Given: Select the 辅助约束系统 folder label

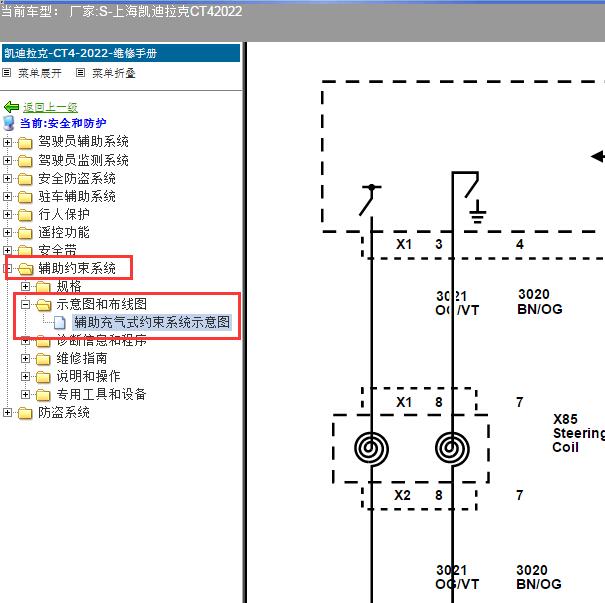Looking at the screenshot, I should pos(77,268).
